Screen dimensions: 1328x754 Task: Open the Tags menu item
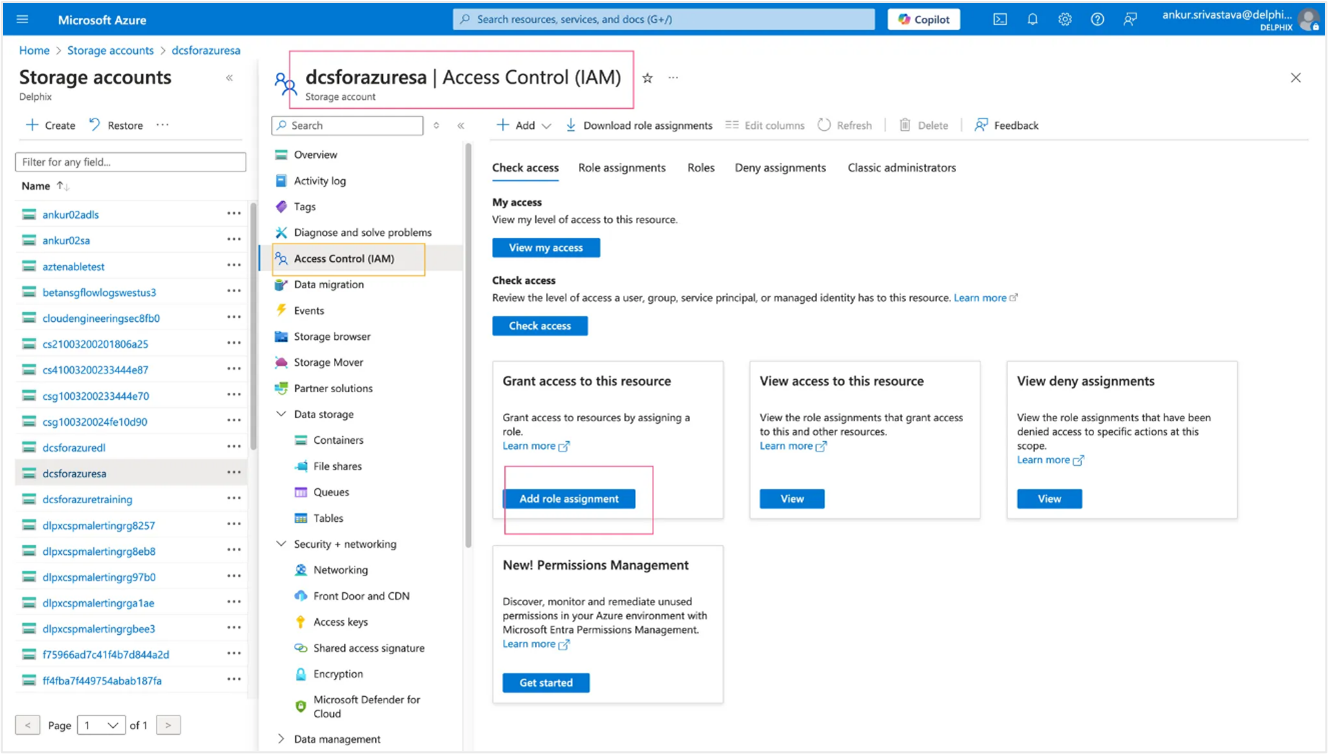[x=304, y=206]
